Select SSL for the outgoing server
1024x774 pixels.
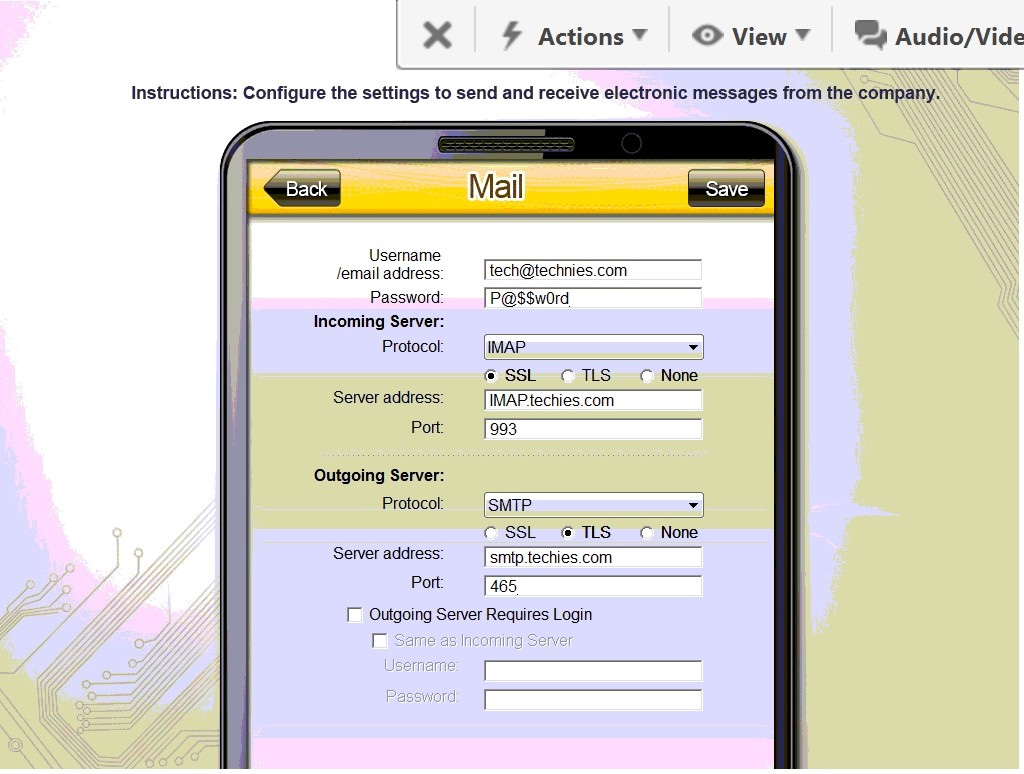coord(491,533)
